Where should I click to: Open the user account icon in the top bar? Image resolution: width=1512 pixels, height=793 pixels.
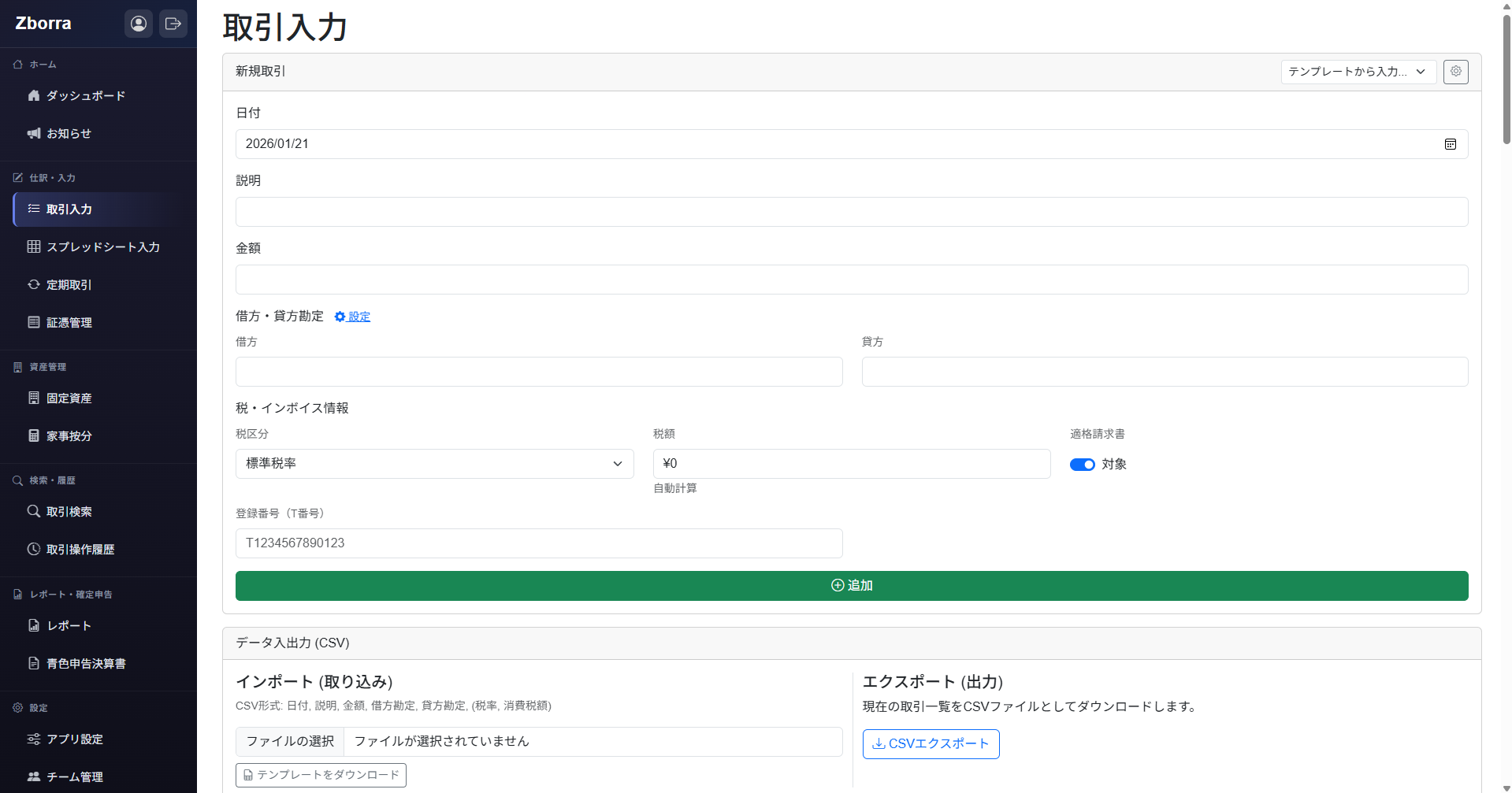point(139,24)
